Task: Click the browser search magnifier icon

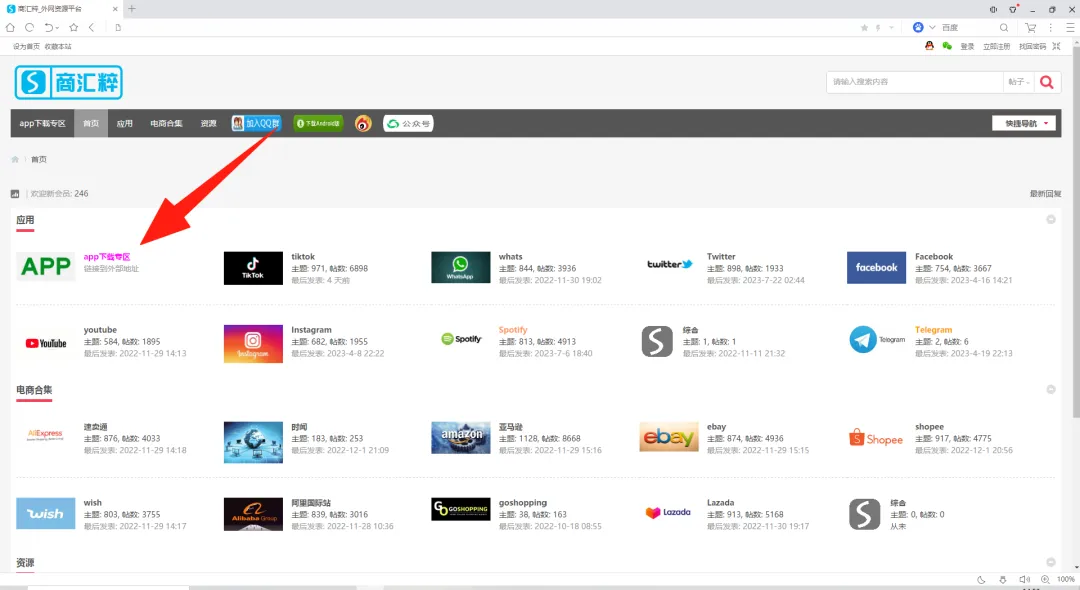Action: click(x=1004, y=28)
